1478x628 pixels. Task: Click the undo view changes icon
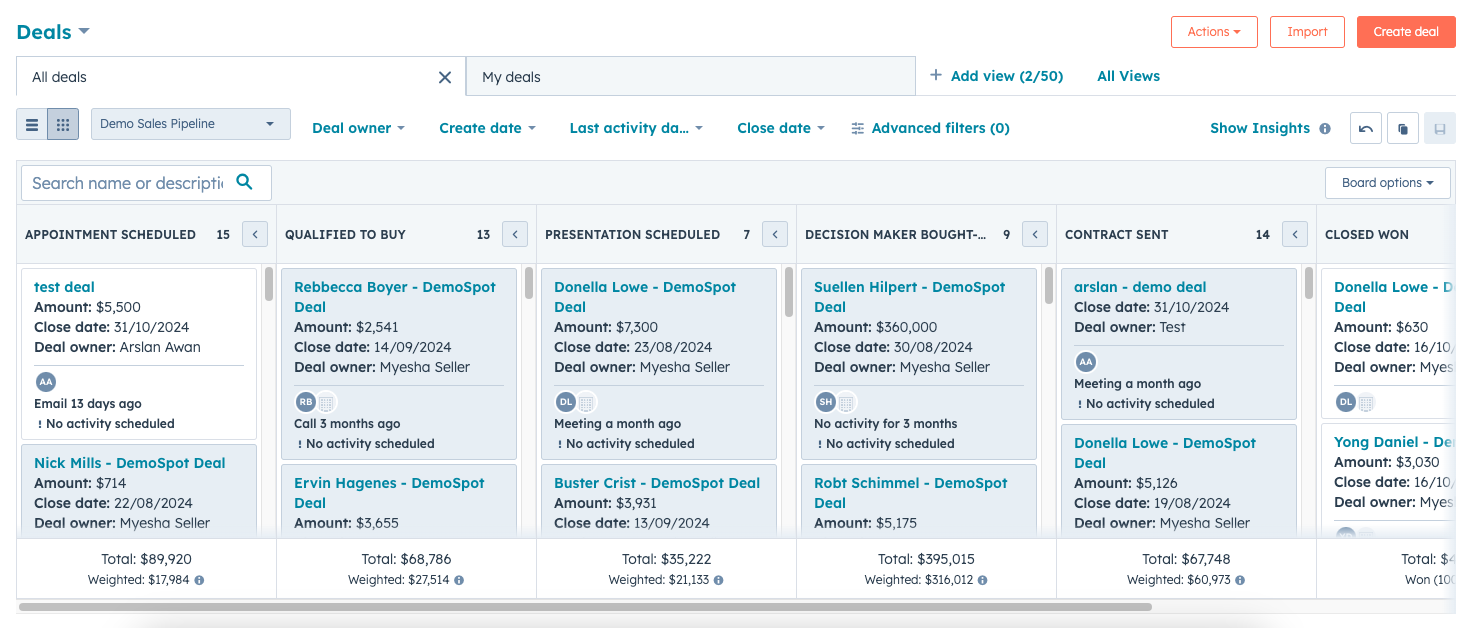pos(1366,128)
